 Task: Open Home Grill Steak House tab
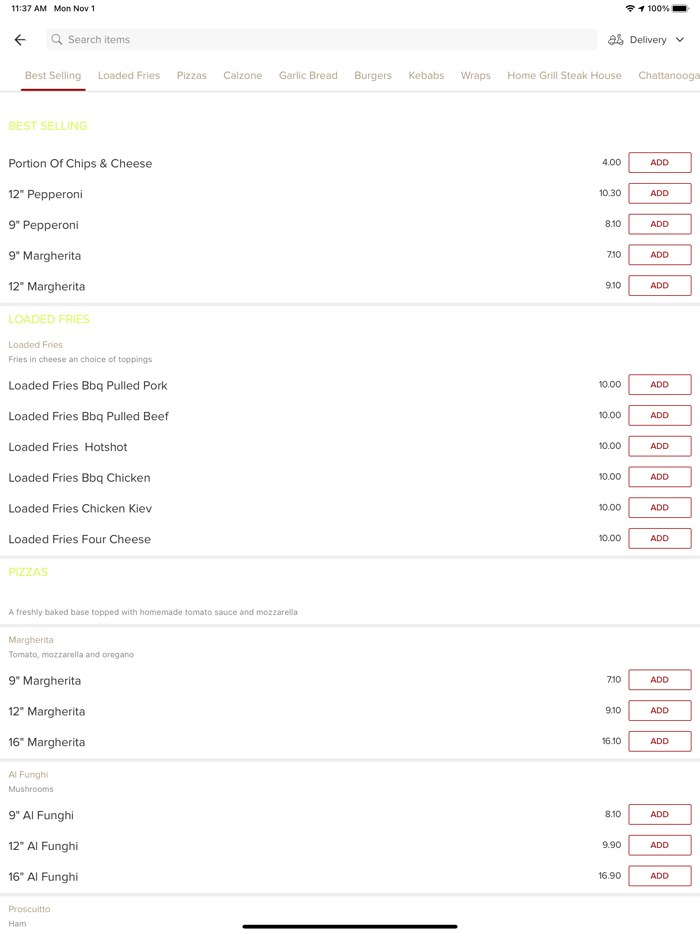[x=564, y=76]
